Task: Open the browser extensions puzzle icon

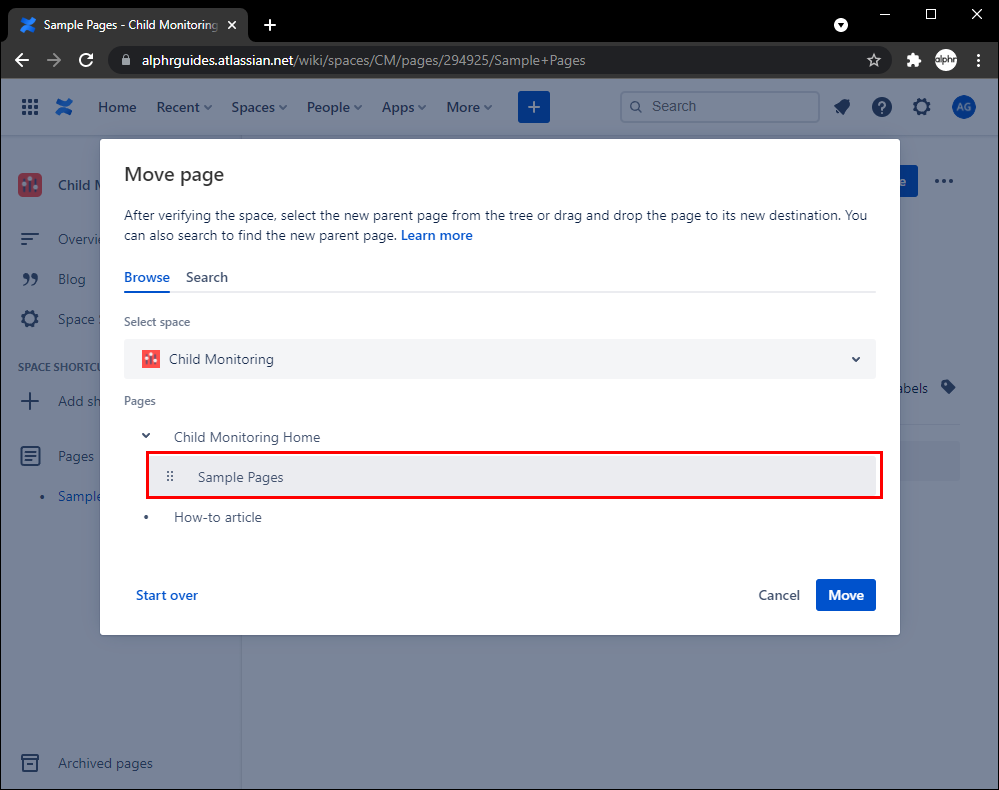Action: [913, 60]
